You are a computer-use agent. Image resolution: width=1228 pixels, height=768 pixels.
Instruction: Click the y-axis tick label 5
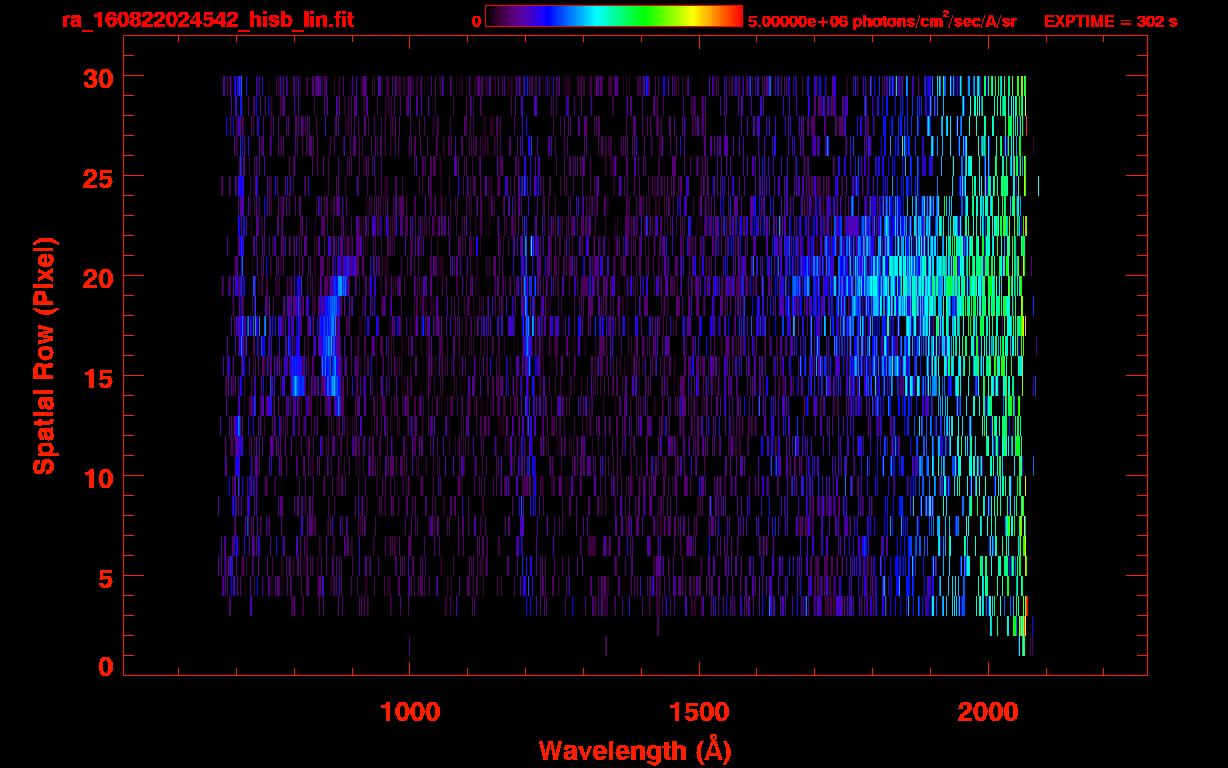[x=105, y=577]
